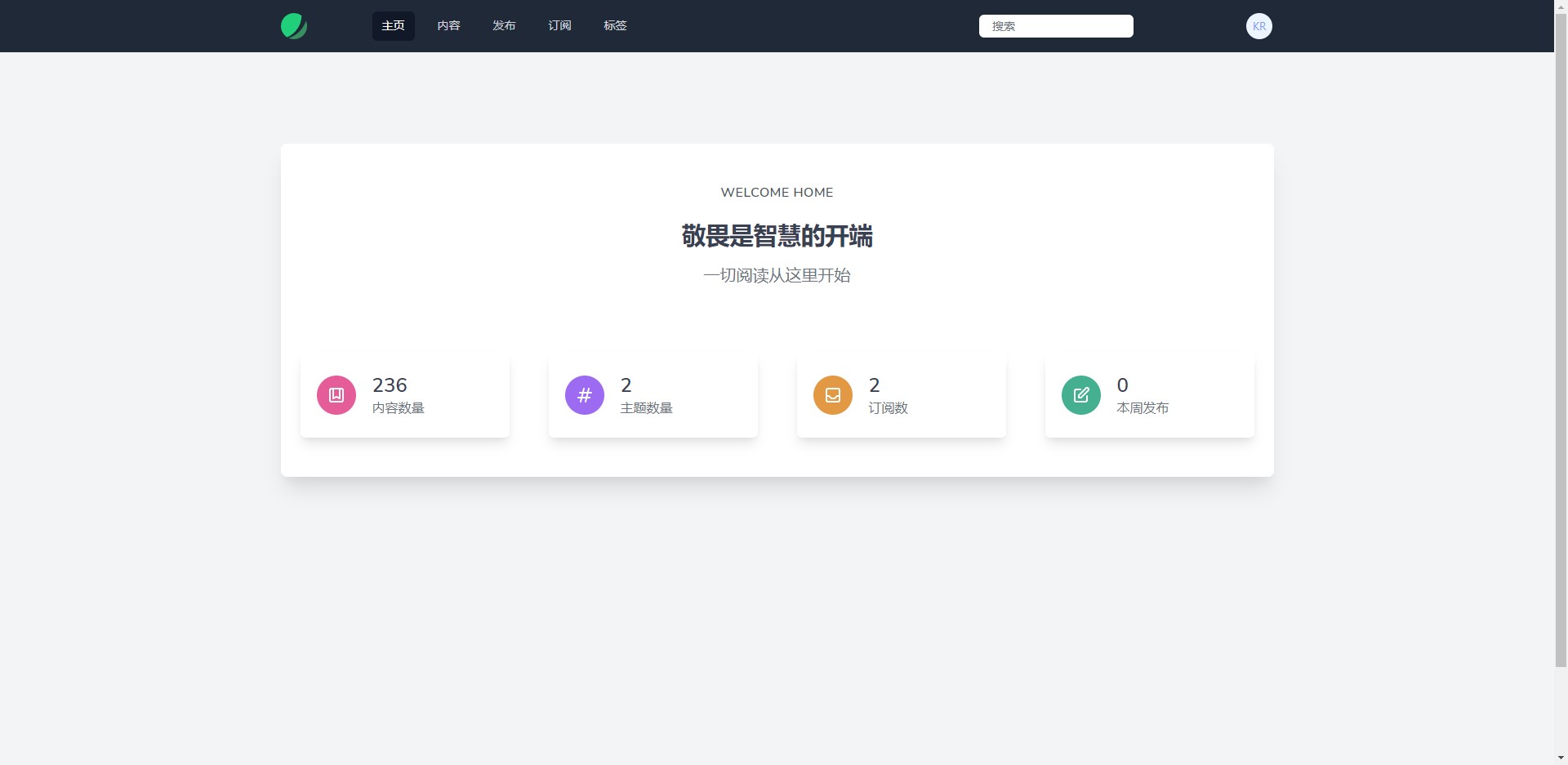Click the 一切阅读从这里开始 subtitle
Screen dimensions: 1568x765
point(777,276)
